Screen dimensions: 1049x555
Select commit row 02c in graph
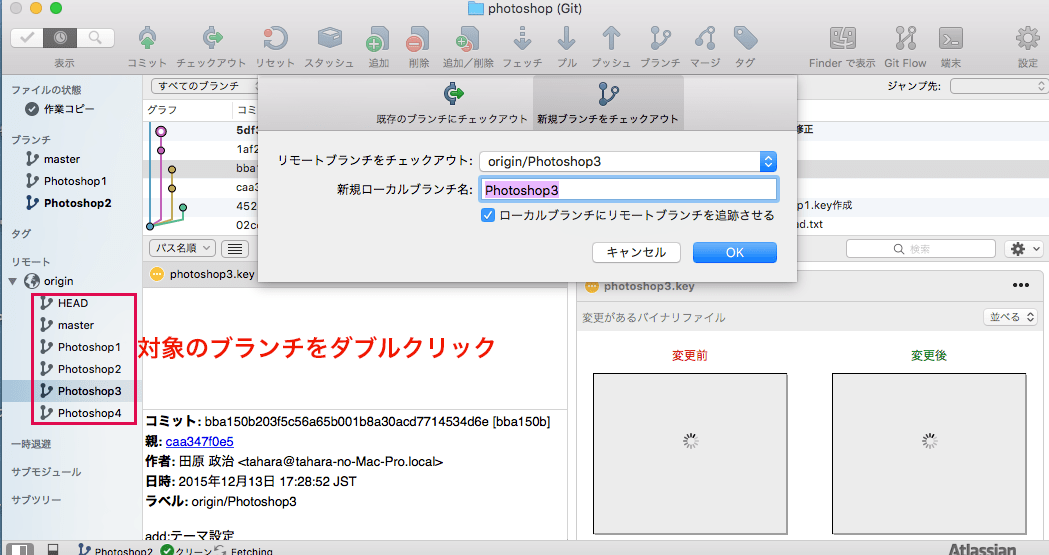point(201,225)
